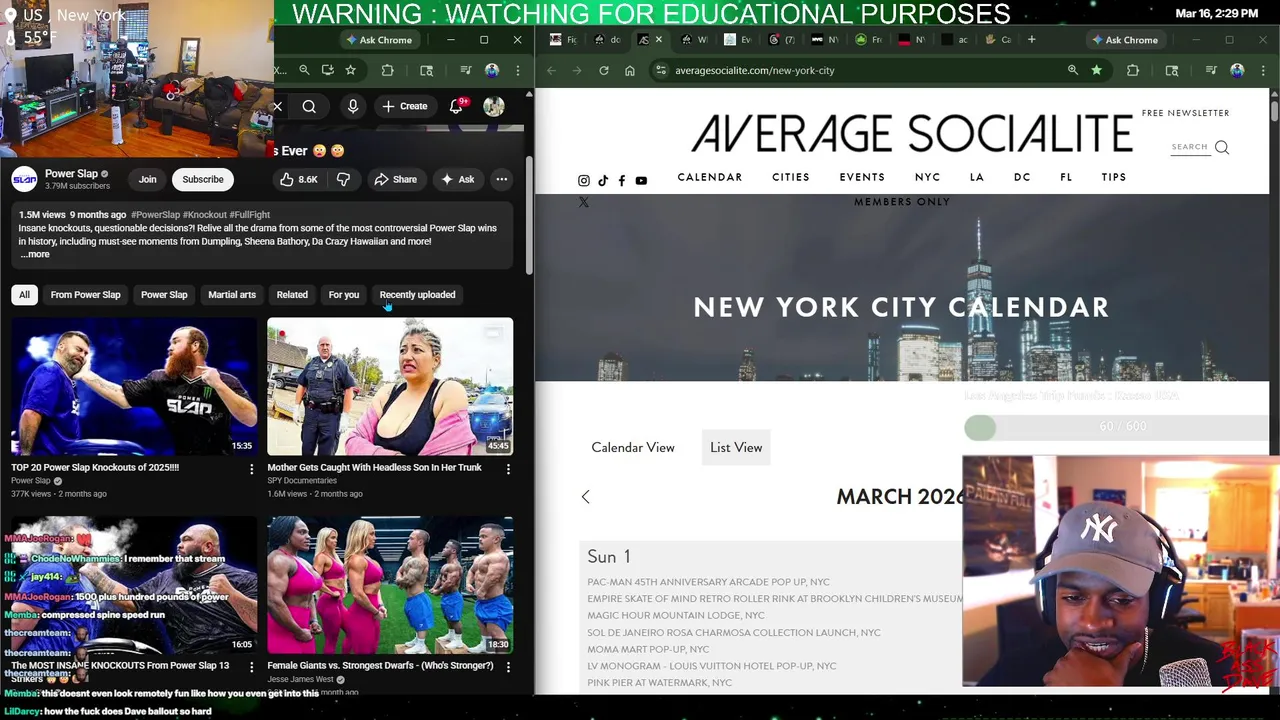Like the video with 8.6K likes
This screenshot has width=1280, height=720.
(x=298, y=179)
